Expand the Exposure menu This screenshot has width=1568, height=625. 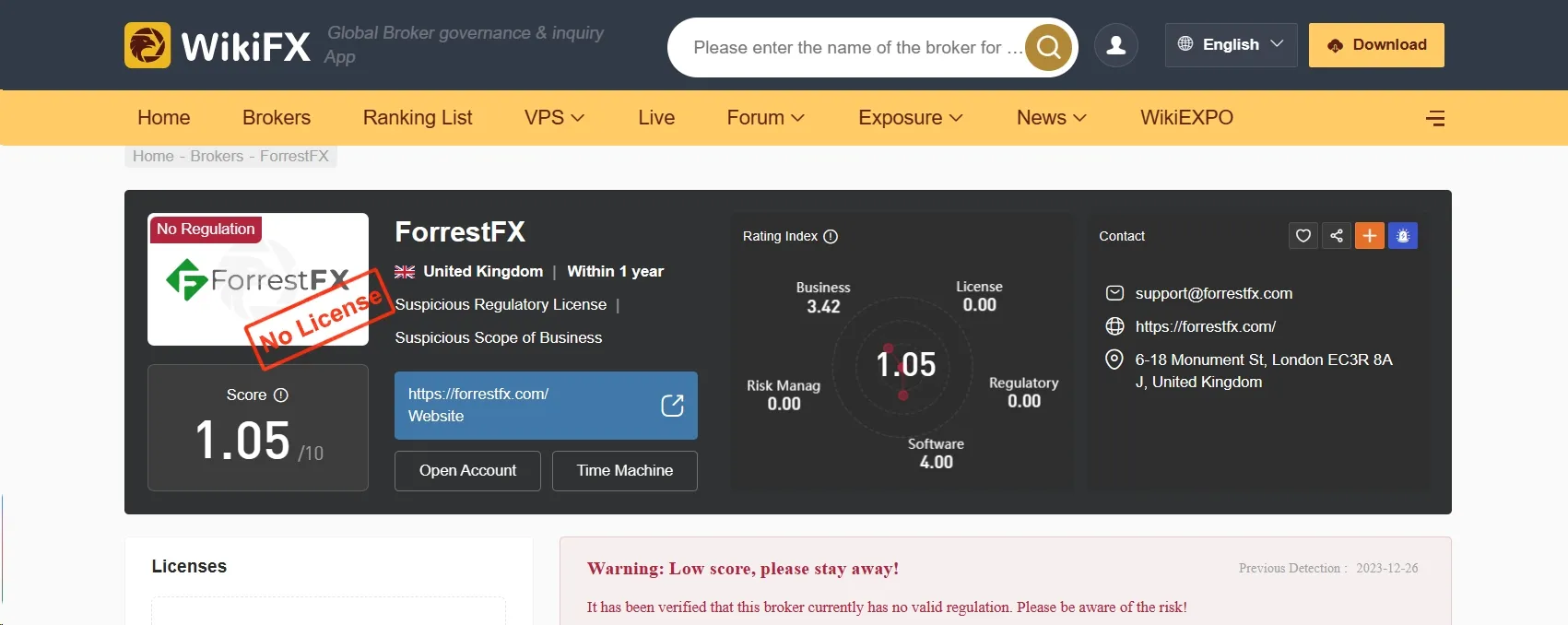(911, 118)
